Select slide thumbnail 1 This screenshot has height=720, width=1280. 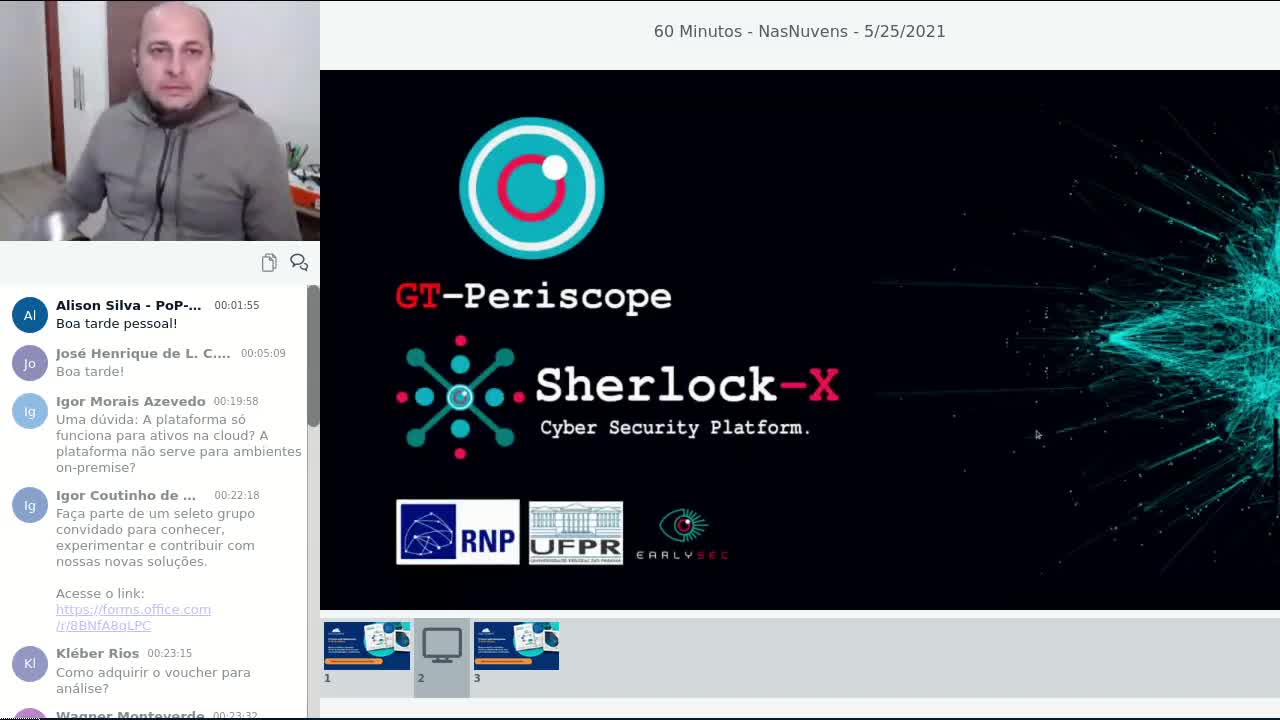click(x=367, y=646)
